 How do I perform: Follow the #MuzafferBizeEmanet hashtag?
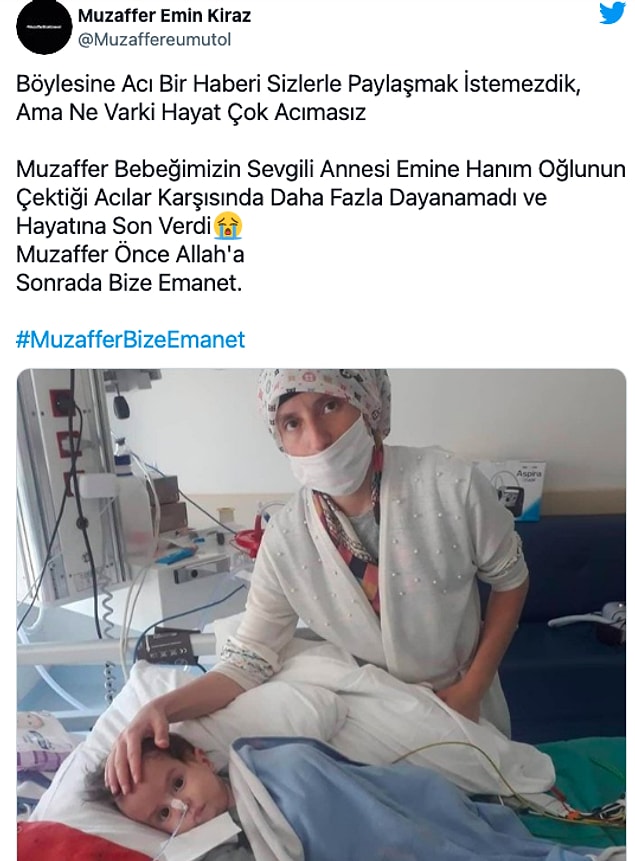pyautogui.click(x=131, y=339)
